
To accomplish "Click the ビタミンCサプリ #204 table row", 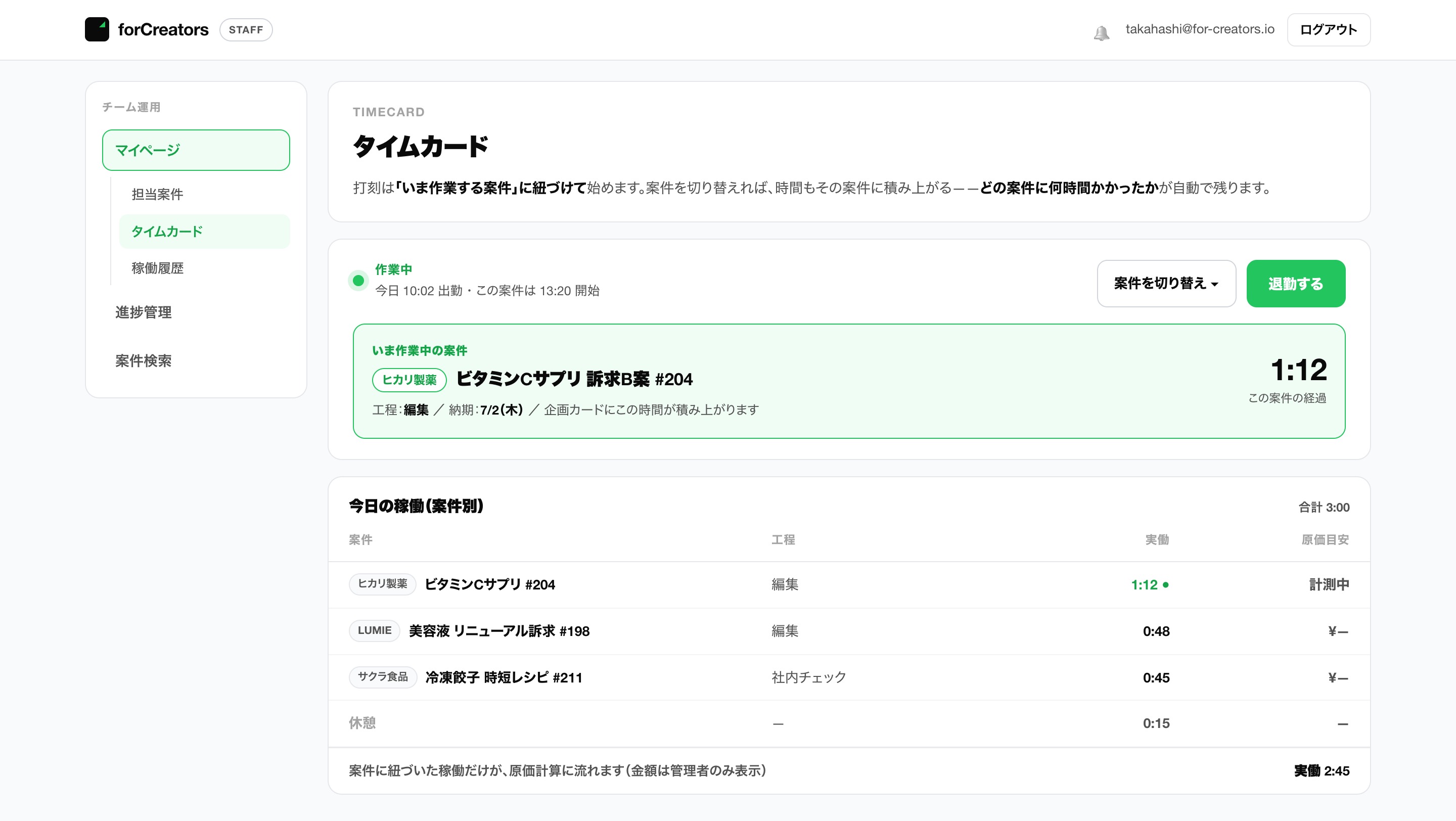I will point(849,584).
